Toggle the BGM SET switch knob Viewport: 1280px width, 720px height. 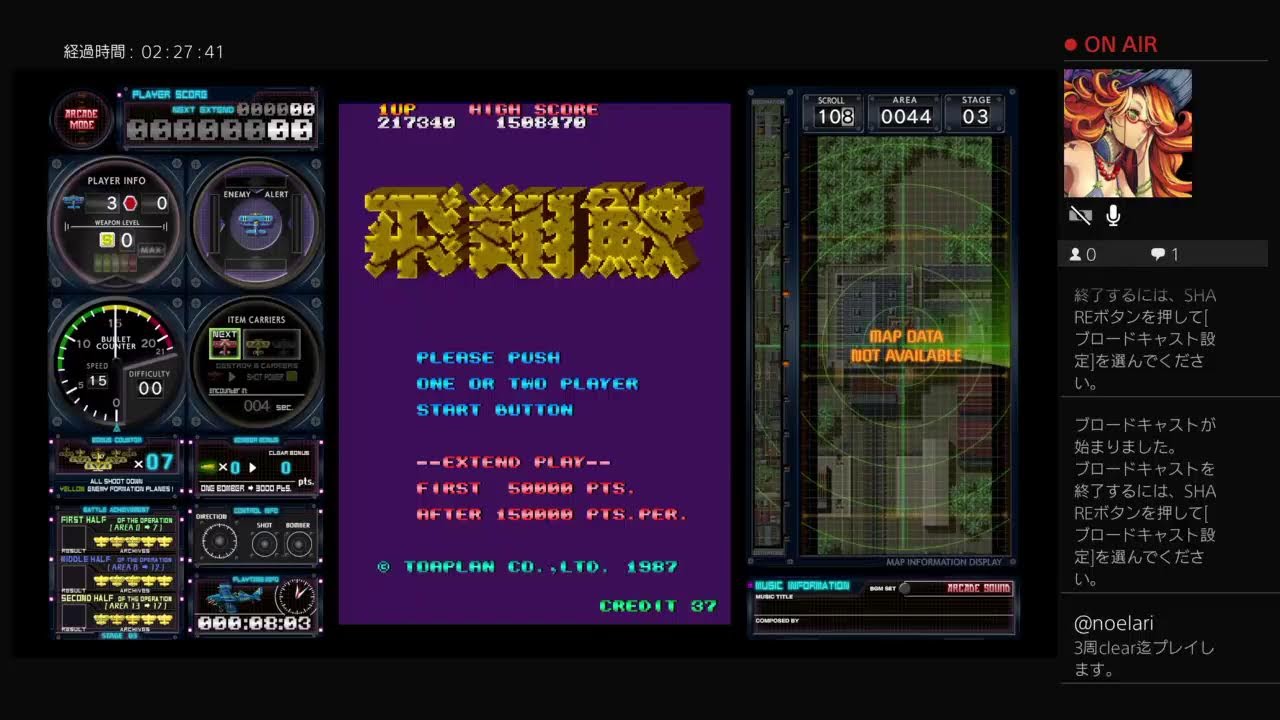pyautogui.click(x=905, y=588)
